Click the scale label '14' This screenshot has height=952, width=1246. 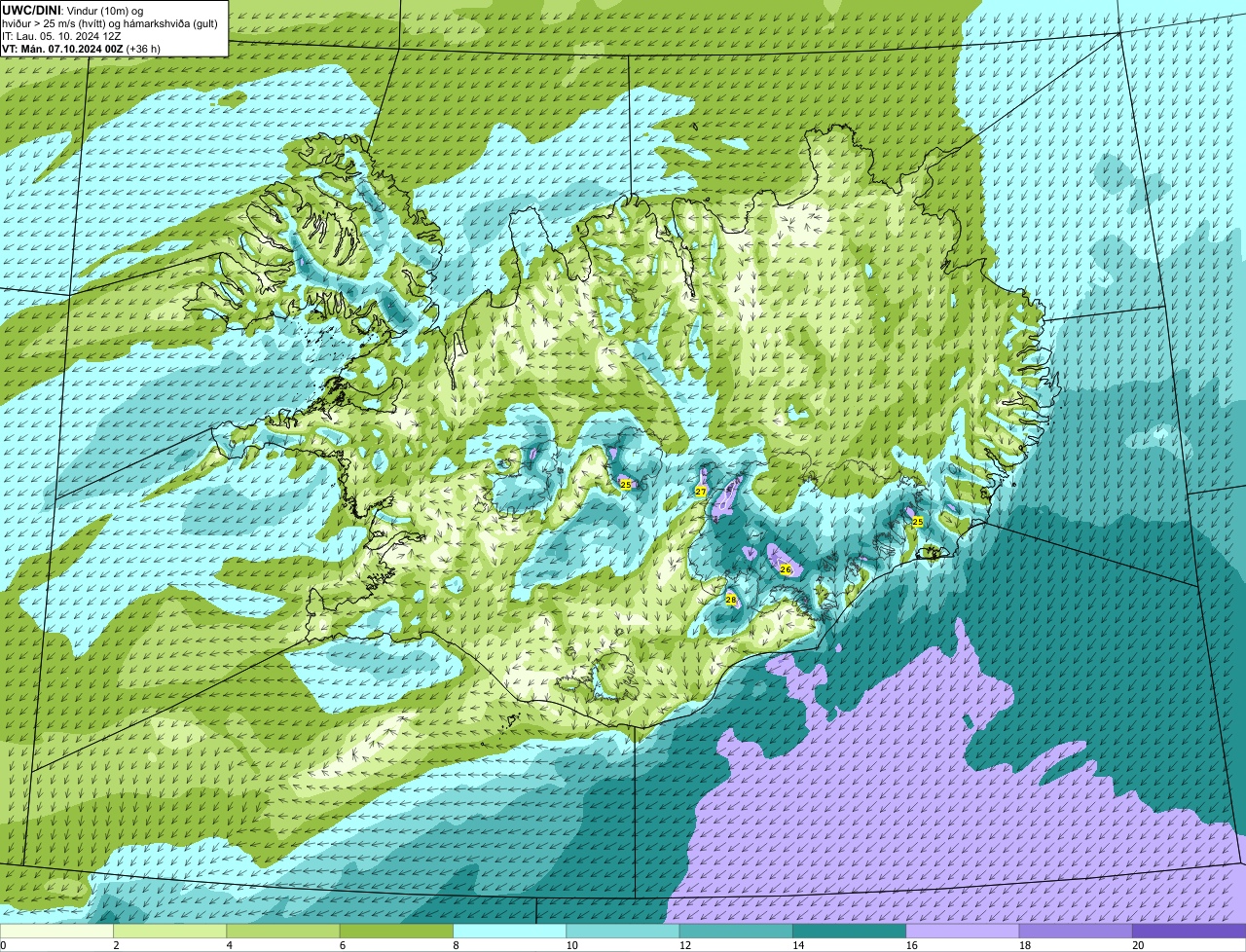(797, 944)
